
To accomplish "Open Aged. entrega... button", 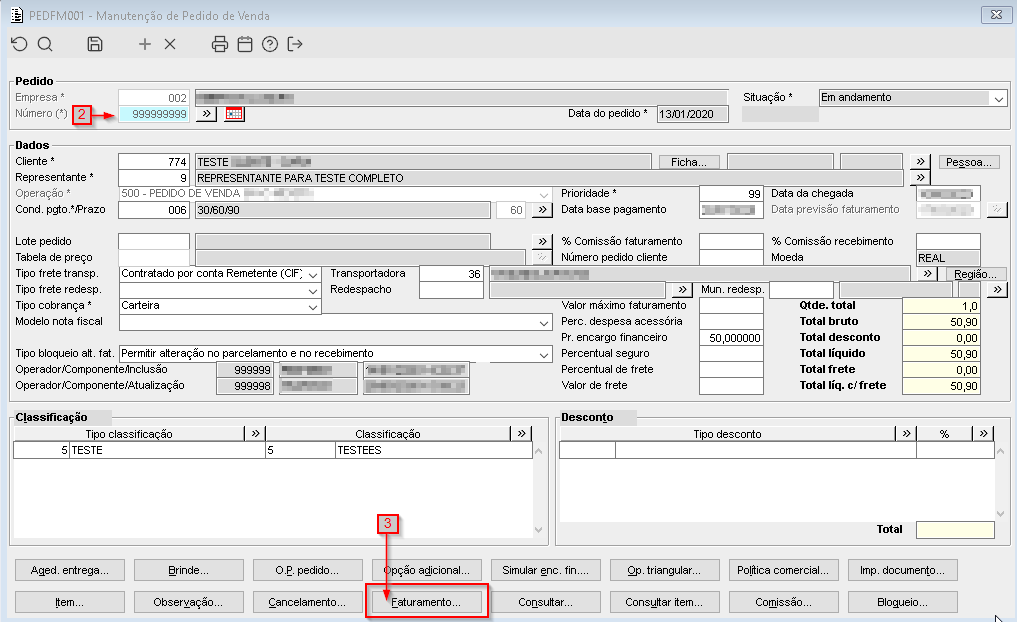I will 69,570.
